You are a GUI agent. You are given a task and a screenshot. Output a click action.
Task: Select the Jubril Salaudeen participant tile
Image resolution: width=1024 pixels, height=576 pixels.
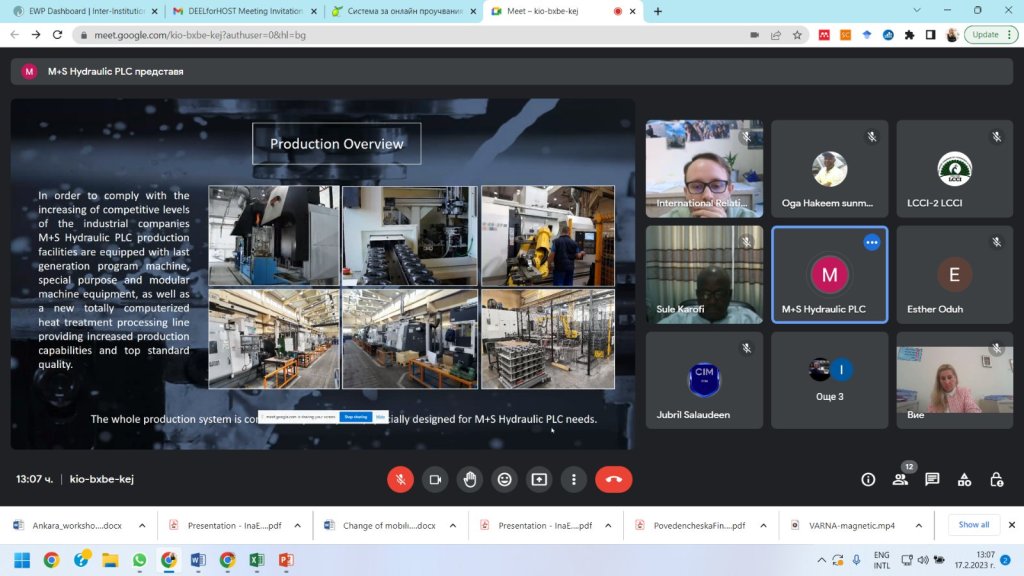(x=704, y=380)
